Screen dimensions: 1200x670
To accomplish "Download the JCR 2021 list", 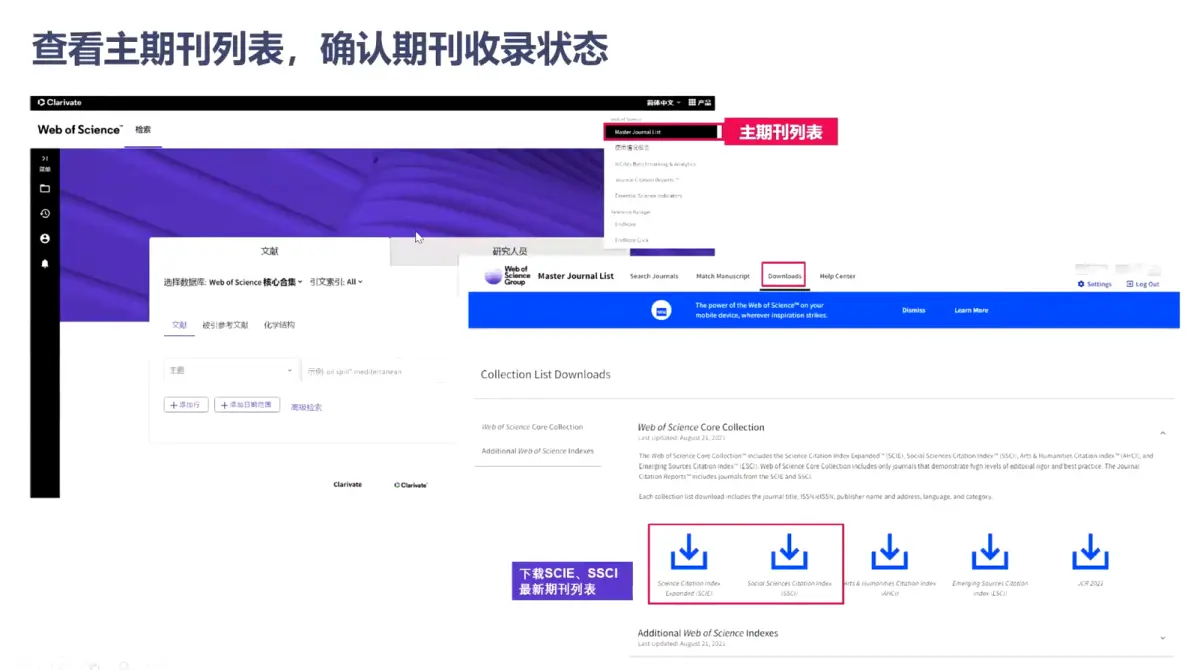I will click(1090, 552).
